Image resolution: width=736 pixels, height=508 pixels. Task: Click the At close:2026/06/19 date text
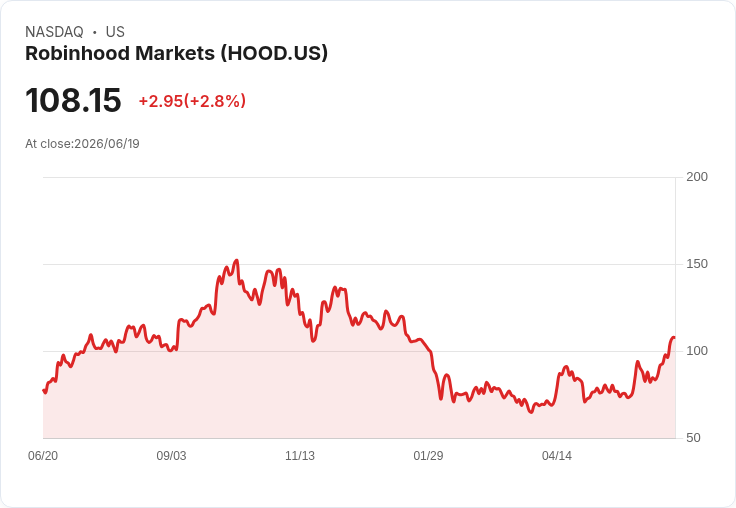(82, 144)
